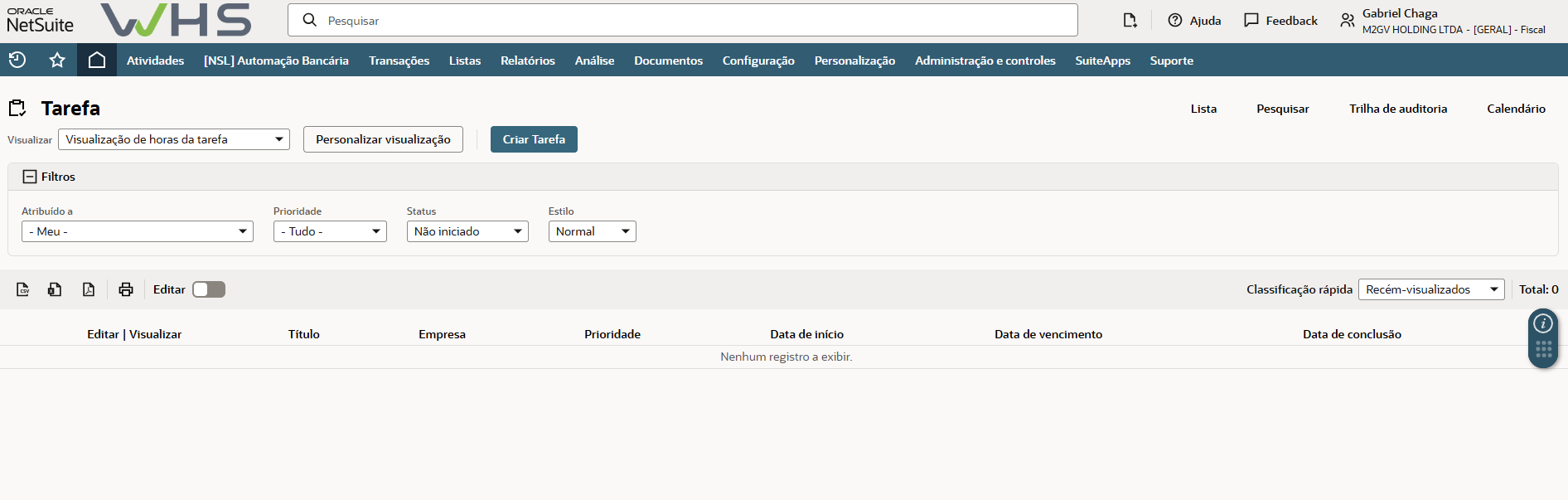This screenshot has height=500, width=1568.
Task: Open the Relatórios menu
Action: coord(527,61)
